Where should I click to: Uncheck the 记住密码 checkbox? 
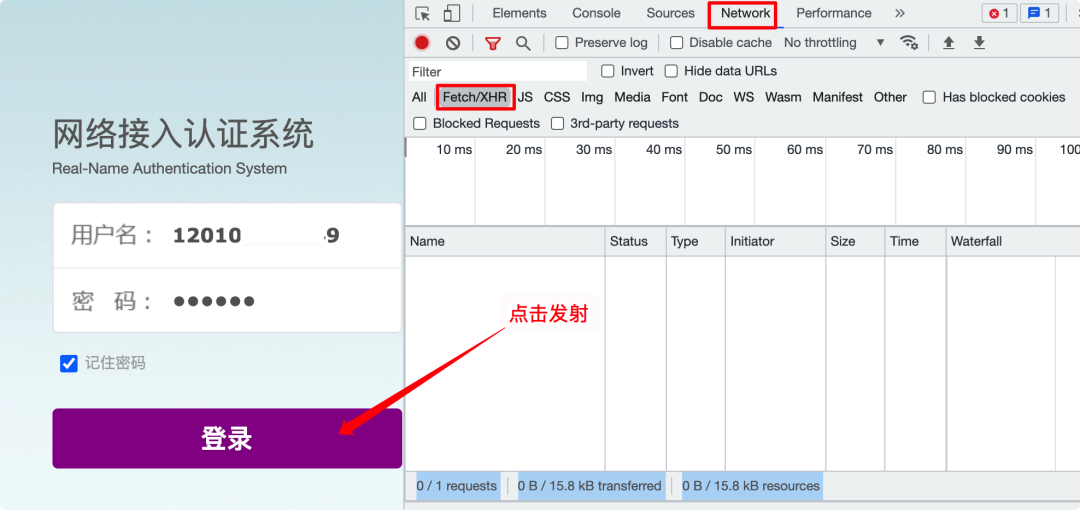pos(69,363)
